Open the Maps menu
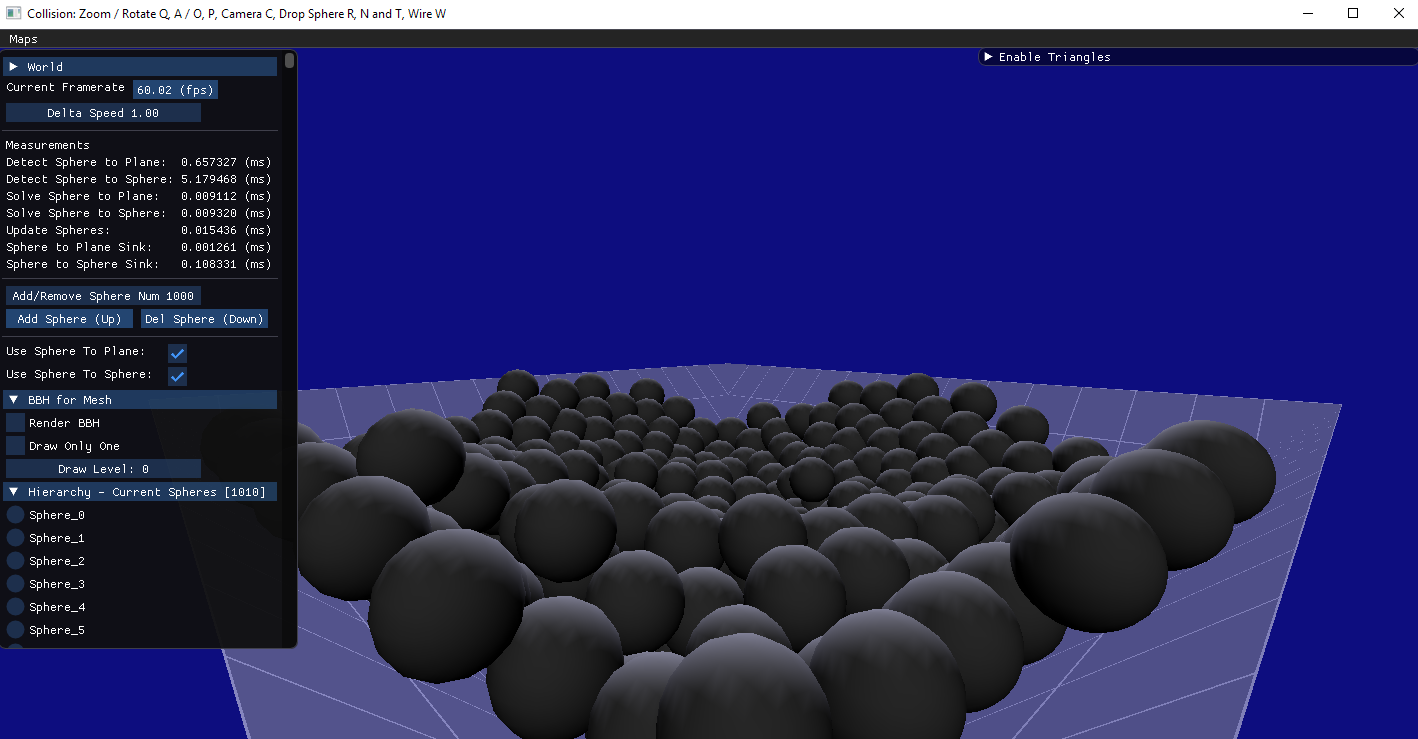Image resolution: width=1418 pixels, height=739 pixels. (x=23, y=39)
